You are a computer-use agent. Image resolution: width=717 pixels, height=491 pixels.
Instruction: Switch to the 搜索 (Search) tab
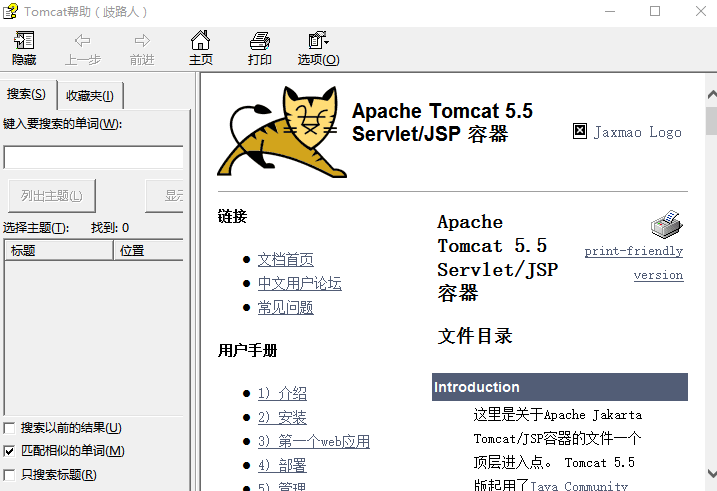click(x=26, y=95)
